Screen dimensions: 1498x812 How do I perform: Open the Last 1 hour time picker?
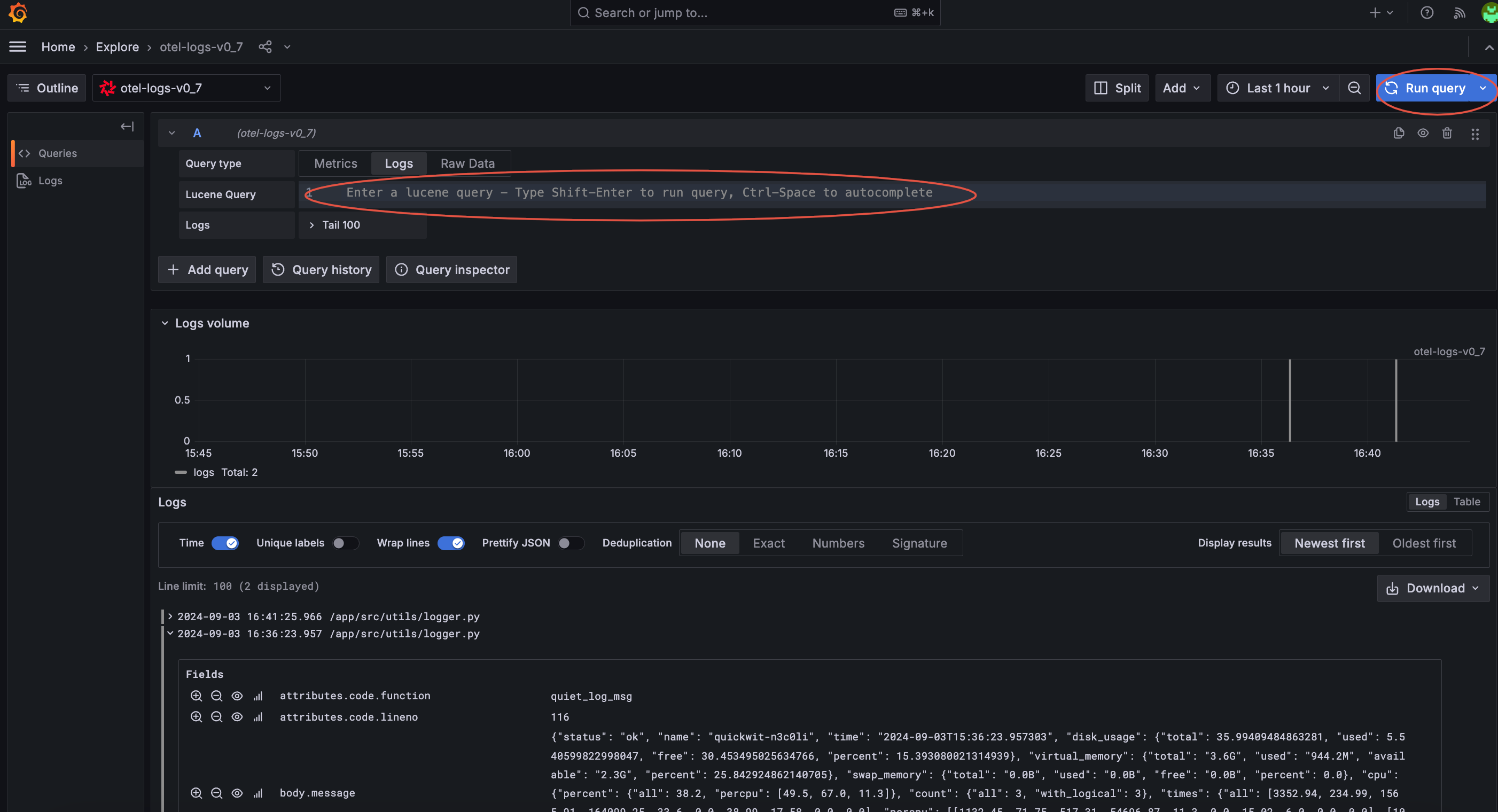point(1277,88)
